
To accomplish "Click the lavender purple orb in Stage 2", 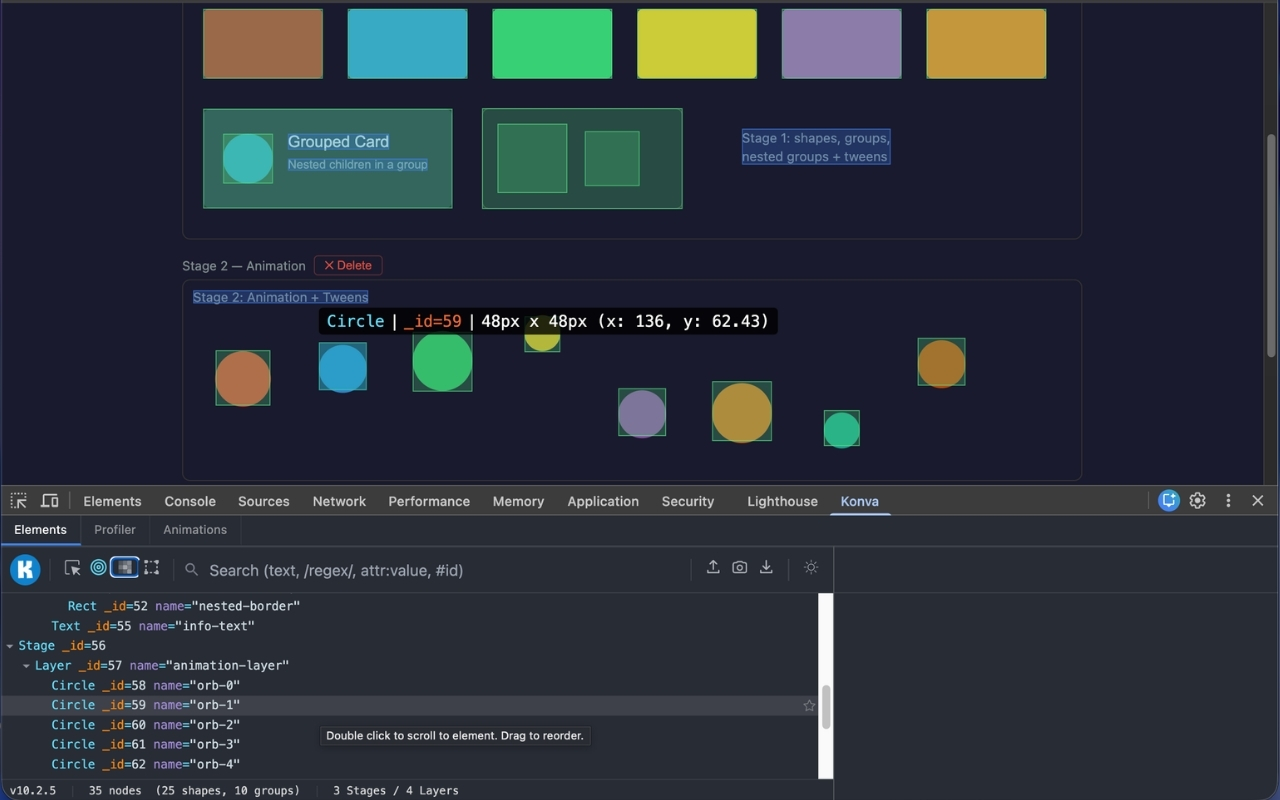I will tap(642, 413).
